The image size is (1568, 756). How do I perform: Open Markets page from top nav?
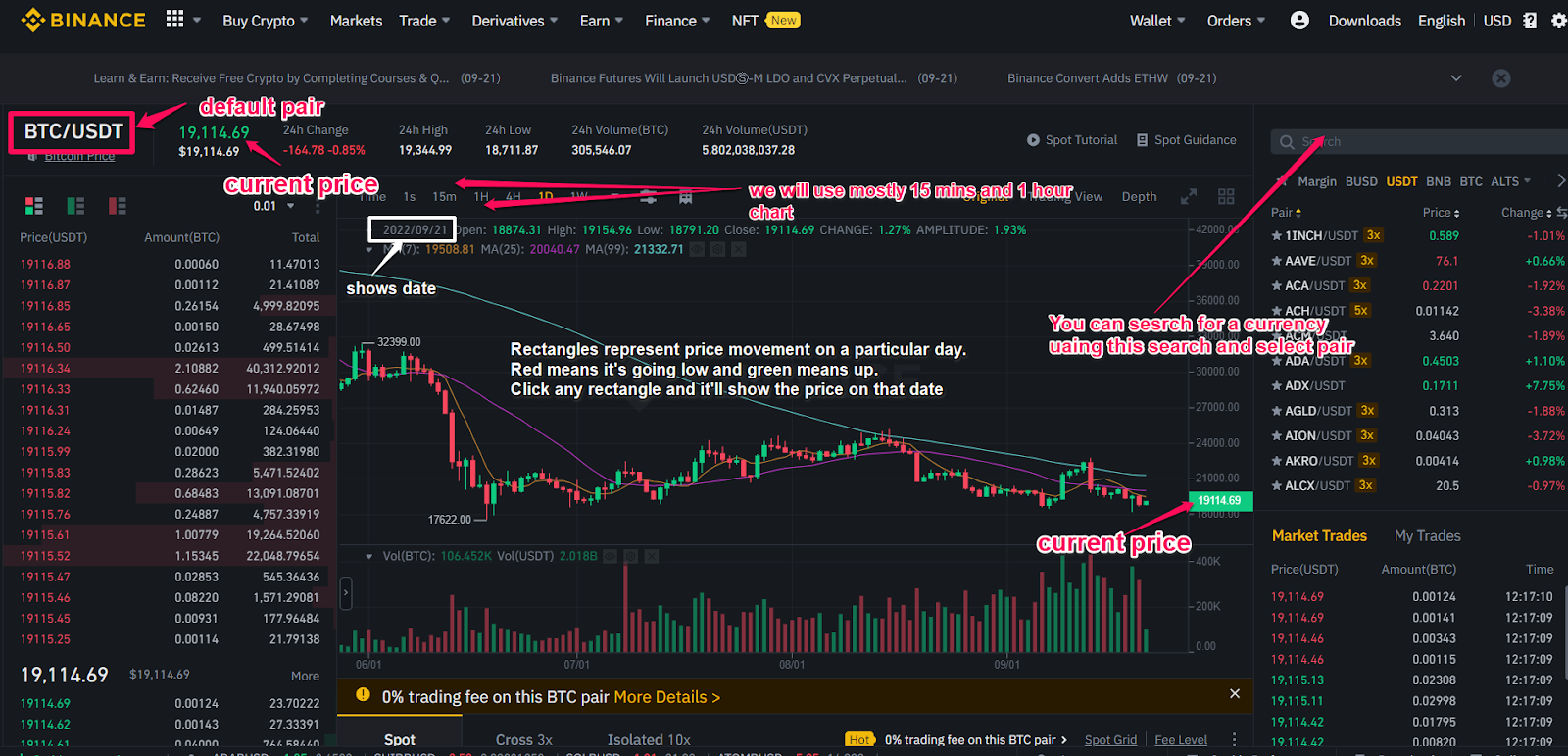coord(356,21)
